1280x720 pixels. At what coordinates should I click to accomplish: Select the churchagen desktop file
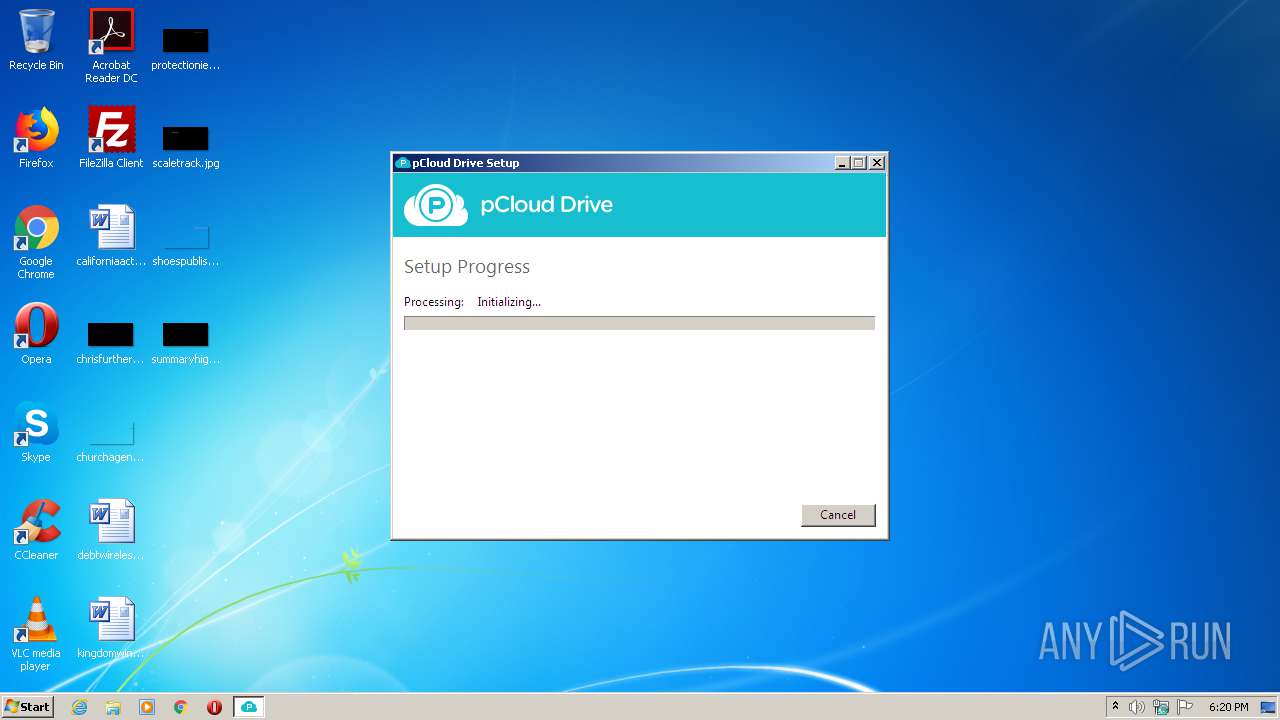click(x=111, y=440)
